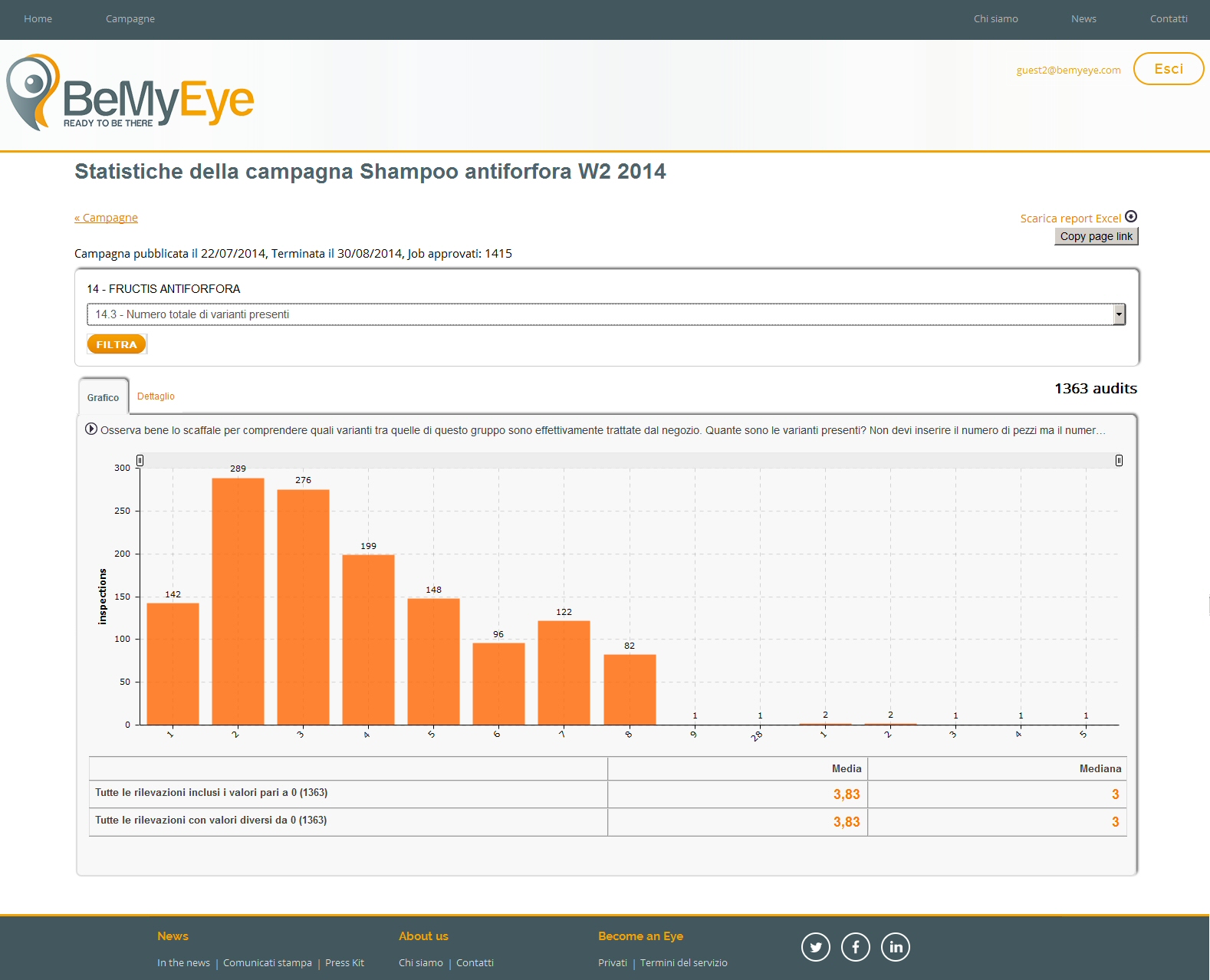The height and width of the screenshot is (980, 1210).
Task: Open the LinkedIn social icon
Action: 896,947
